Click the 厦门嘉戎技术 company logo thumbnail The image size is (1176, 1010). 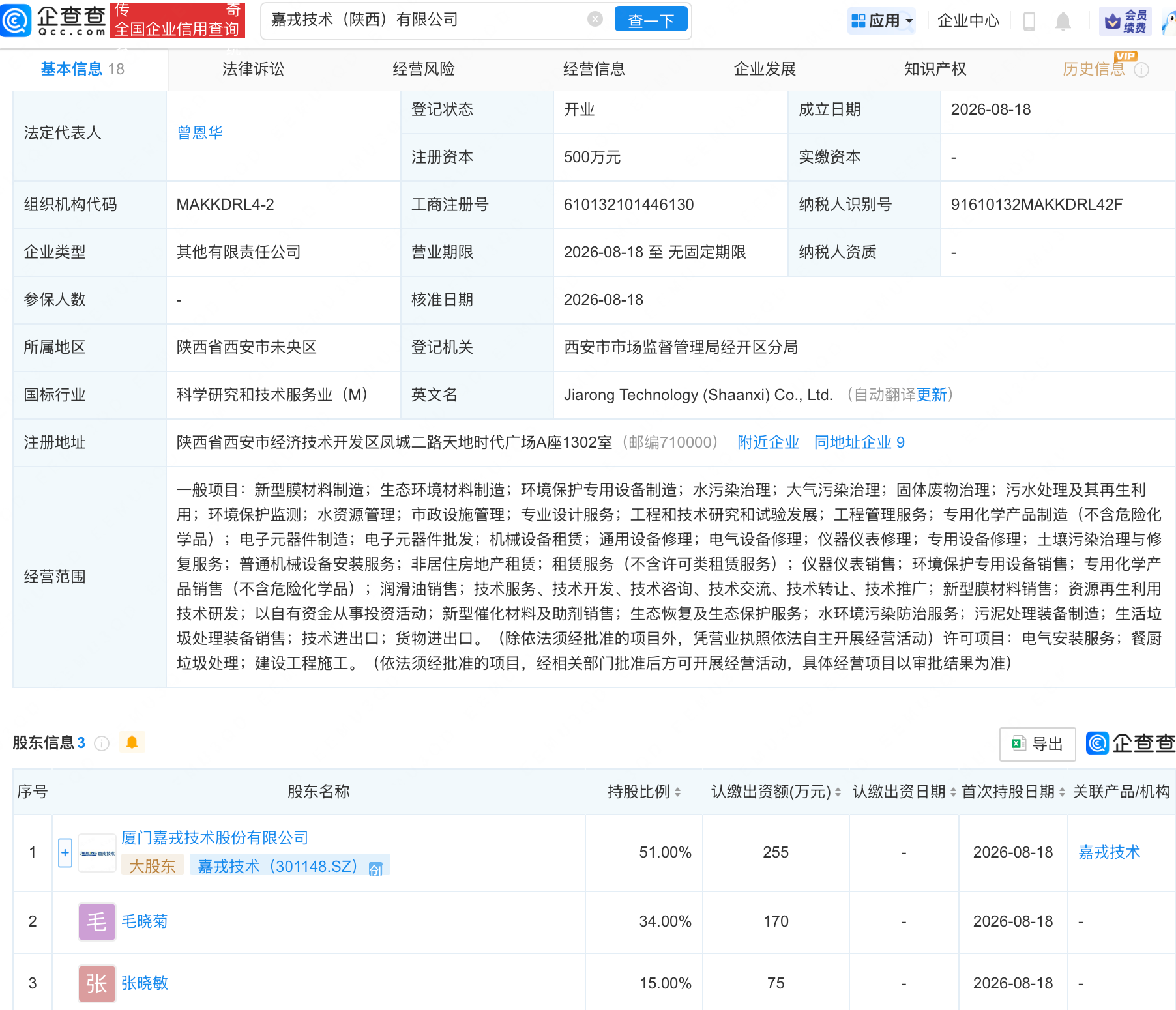coord(97,853)
